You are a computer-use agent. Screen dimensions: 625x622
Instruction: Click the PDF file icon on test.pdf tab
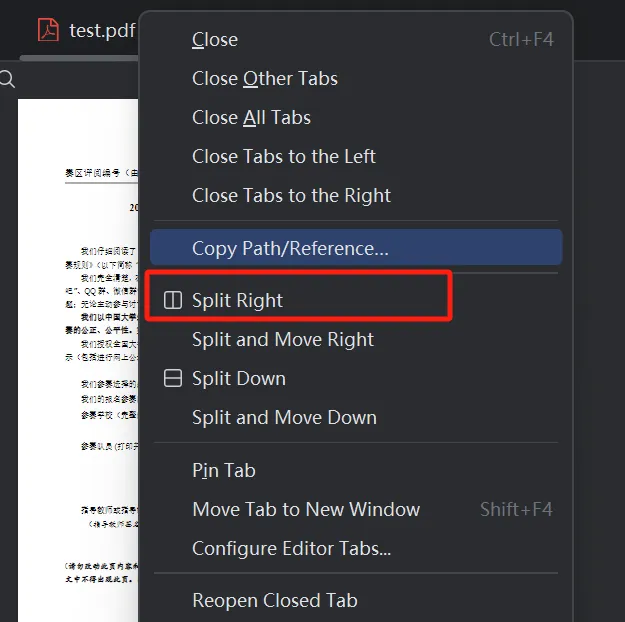(x=48, y=30)
